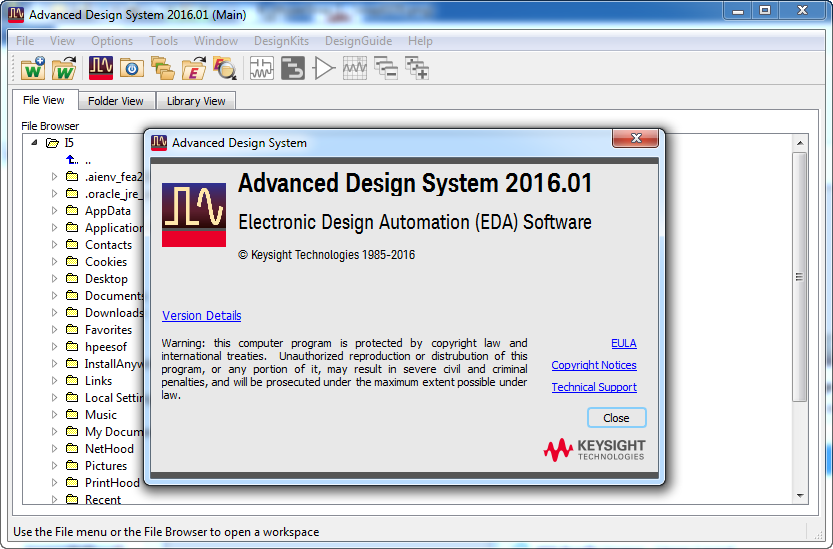This screenshot has height=549, width=833.
Task: Open new data display window icon
Action: click(x=355, y=68)
